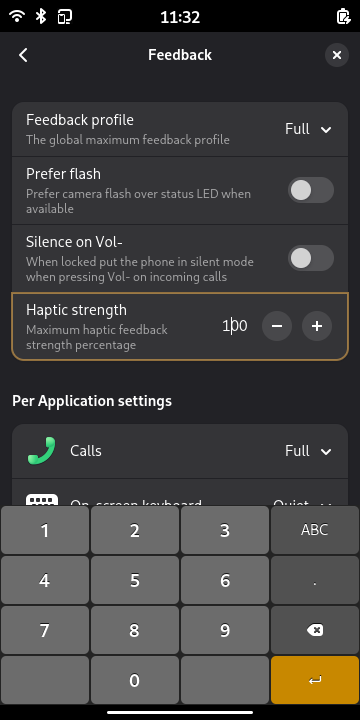Tap the battery charging indicator
Screen dimensions: 360x720
(x=343, y=17)
